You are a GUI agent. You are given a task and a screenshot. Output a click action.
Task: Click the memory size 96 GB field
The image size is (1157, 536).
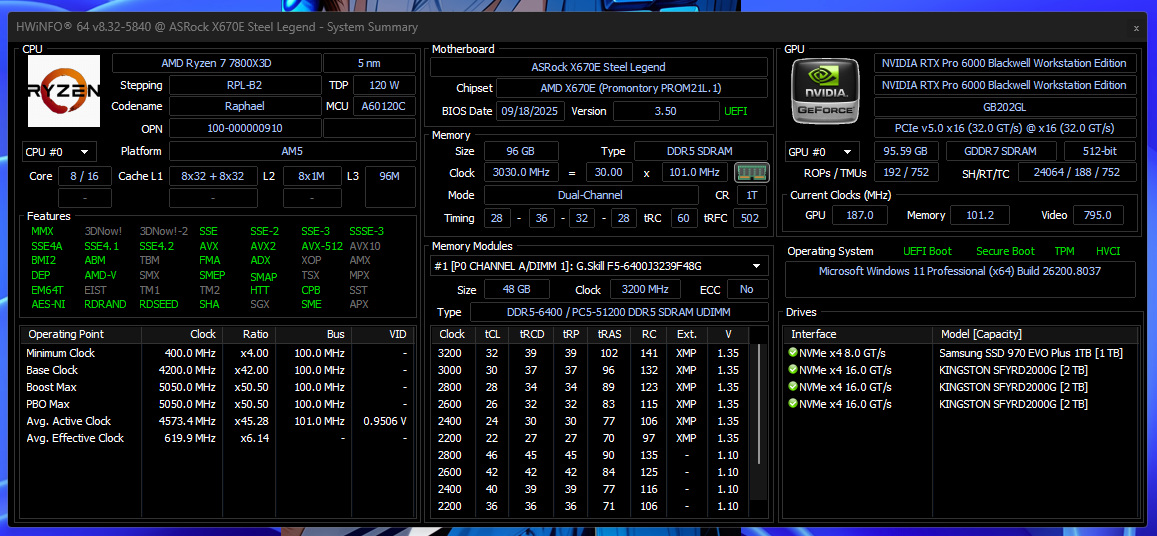point(521,151)
